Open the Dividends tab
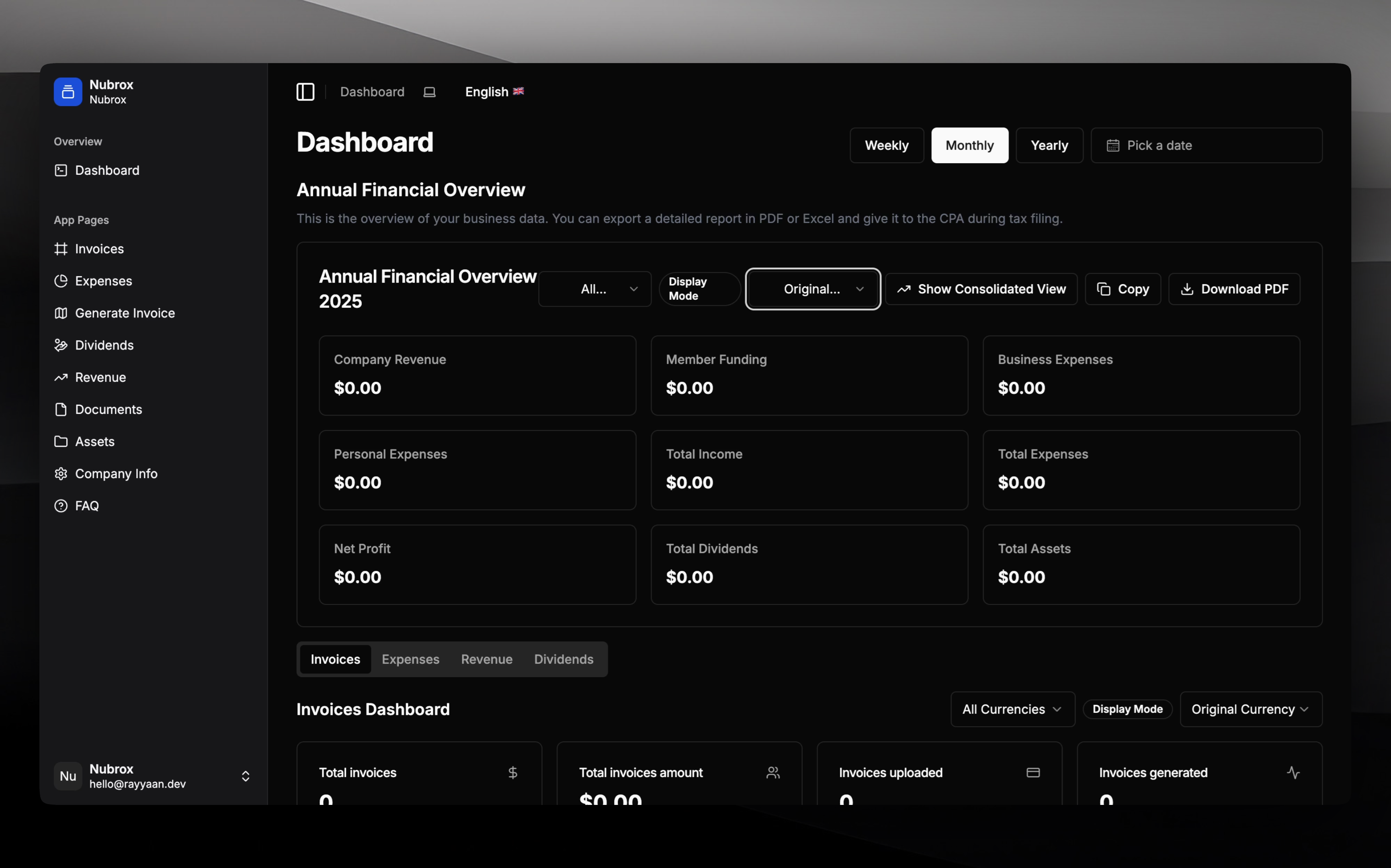 pyautogui.click(x=563, y=659)
